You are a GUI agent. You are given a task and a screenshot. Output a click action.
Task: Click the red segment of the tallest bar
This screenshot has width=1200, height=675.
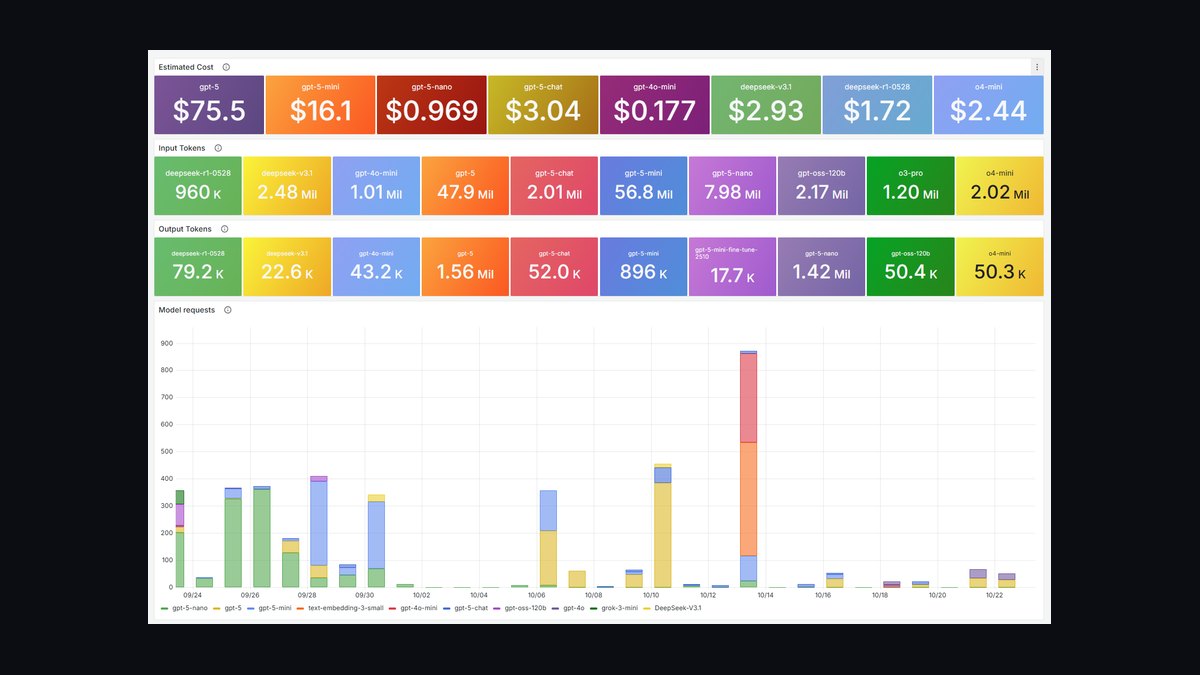[x=748, y=398]
